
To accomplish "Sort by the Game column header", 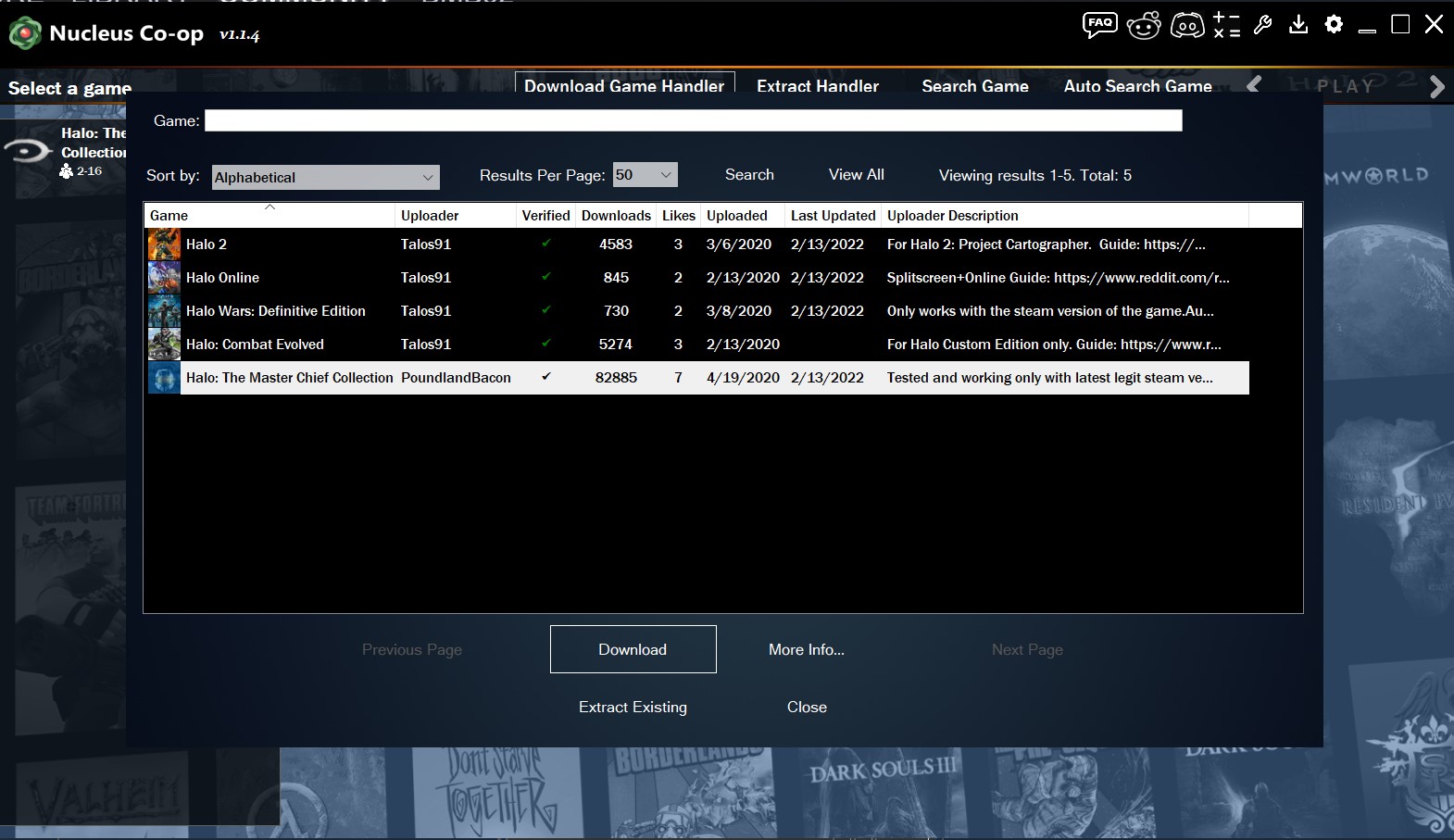I will click(x=270, y=216).
